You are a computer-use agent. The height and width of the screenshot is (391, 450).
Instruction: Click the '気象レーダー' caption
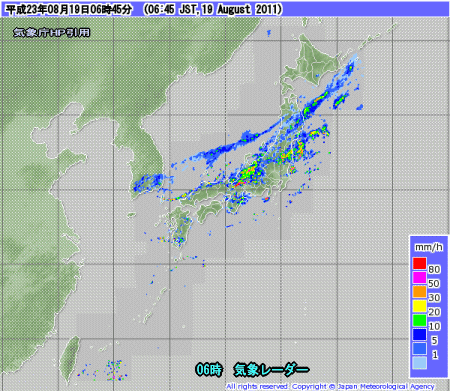pos(271,370)
